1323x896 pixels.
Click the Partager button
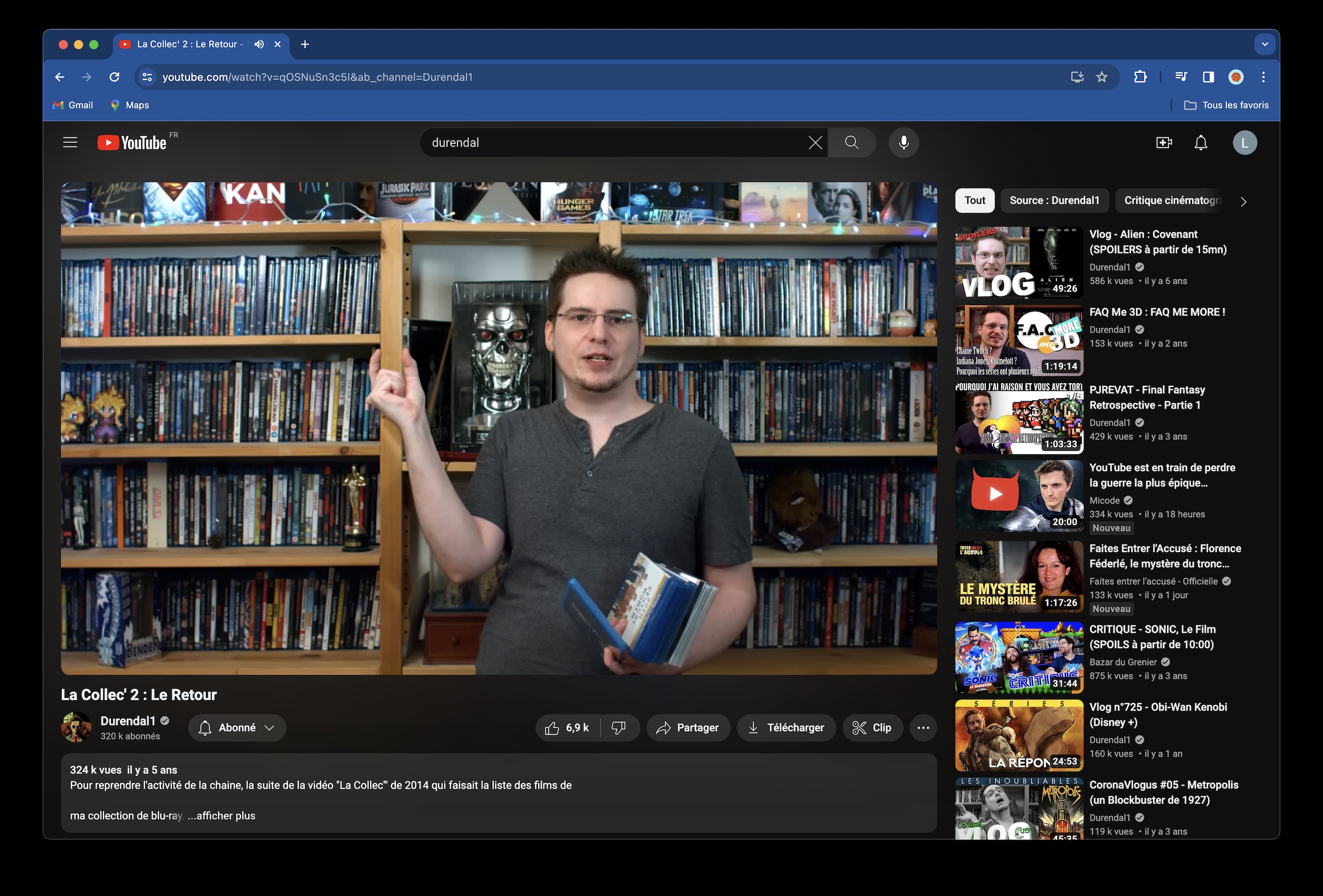tap(688, 727)
